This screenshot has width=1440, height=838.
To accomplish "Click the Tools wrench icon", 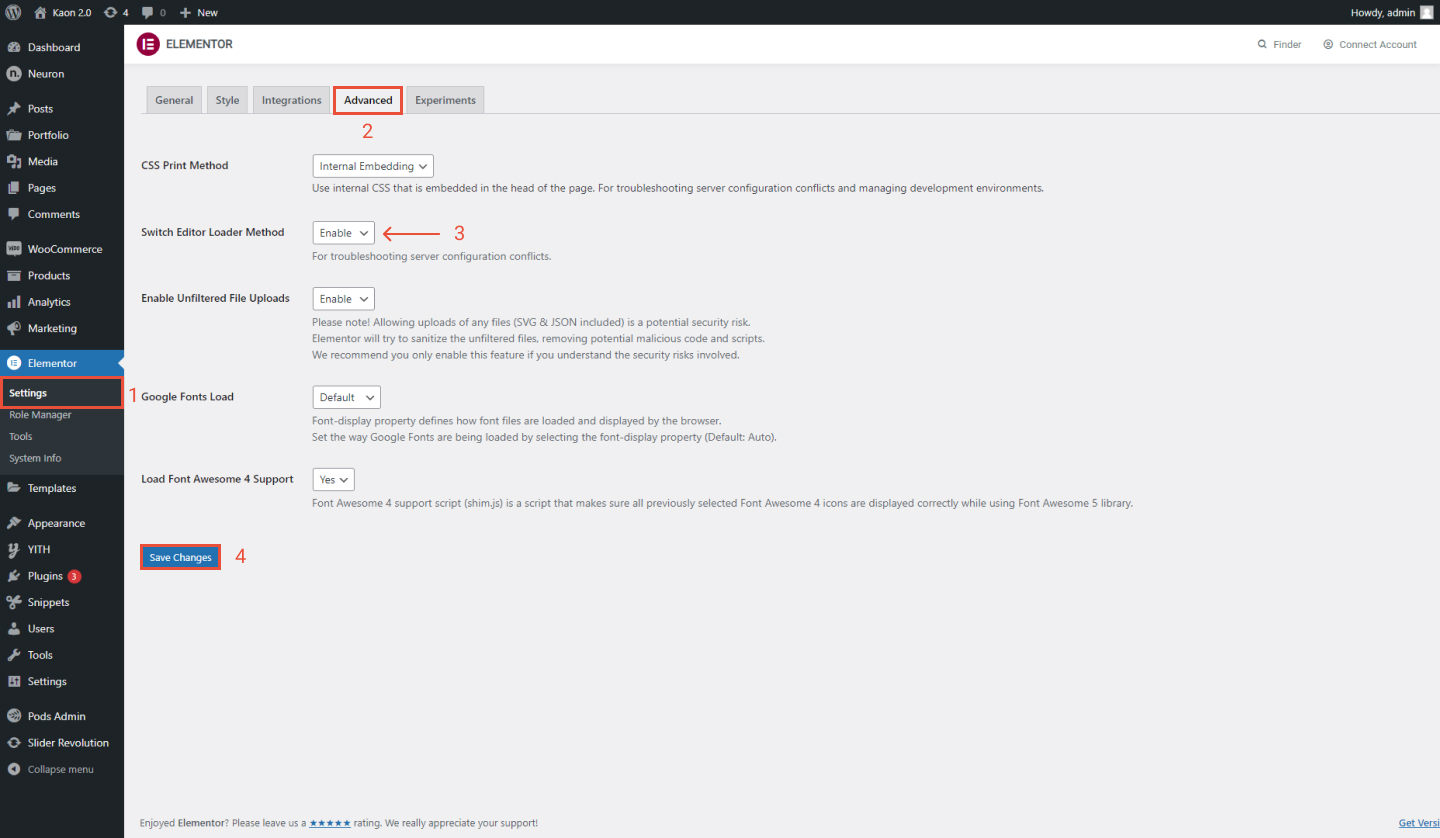I will tap(14, 655).
